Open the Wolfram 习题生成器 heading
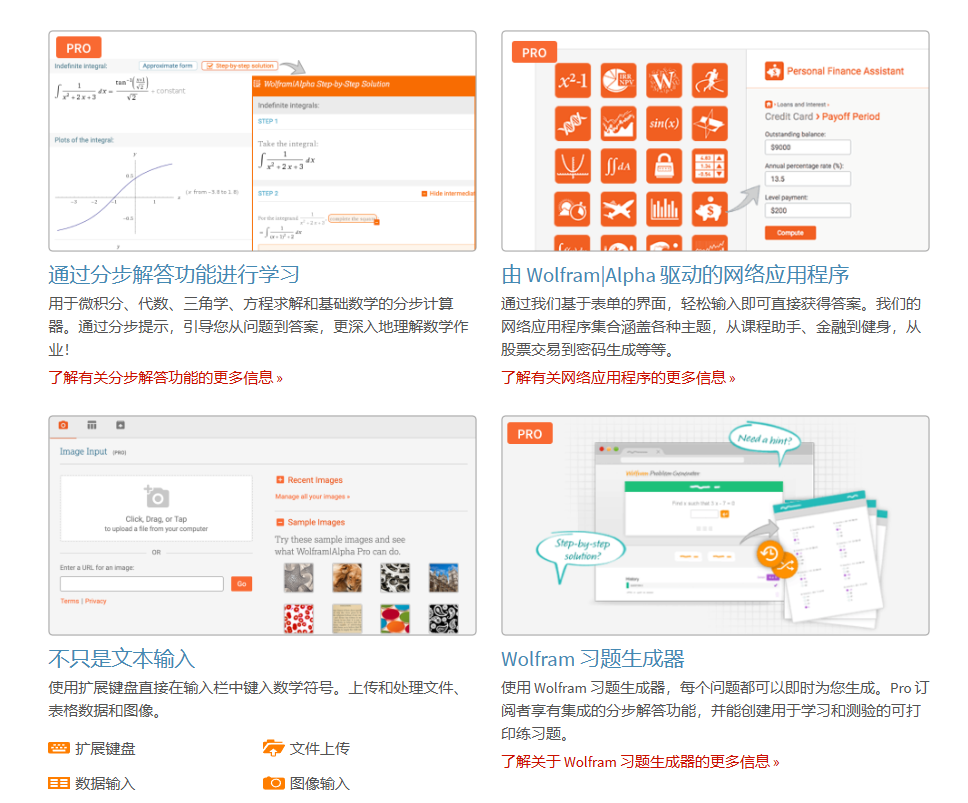Viewport: 968px width, 803px height. (593, 659)
